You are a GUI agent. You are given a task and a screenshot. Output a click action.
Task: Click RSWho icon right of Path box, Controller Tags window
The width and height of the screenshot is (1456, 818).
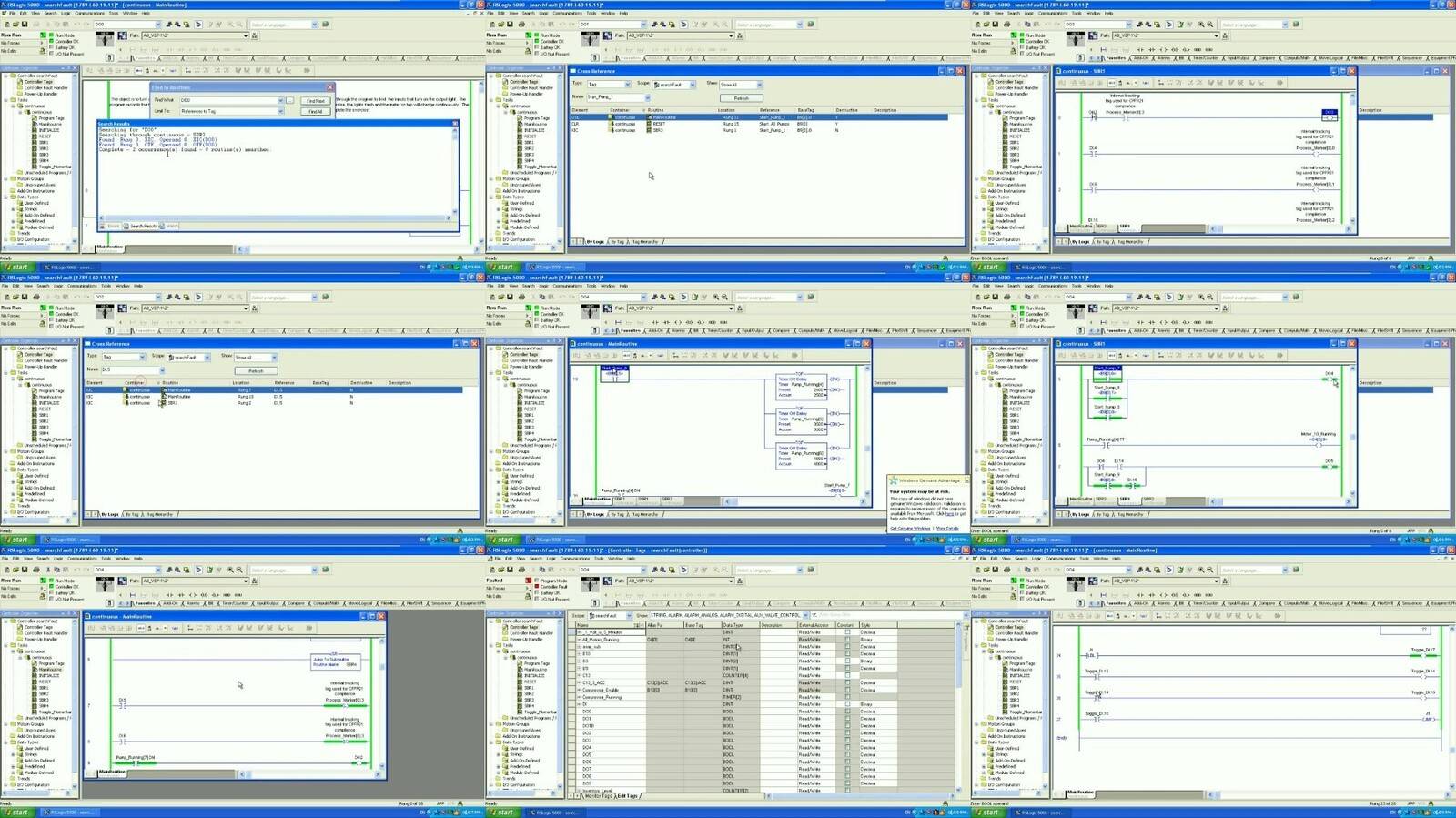point(738,581)
